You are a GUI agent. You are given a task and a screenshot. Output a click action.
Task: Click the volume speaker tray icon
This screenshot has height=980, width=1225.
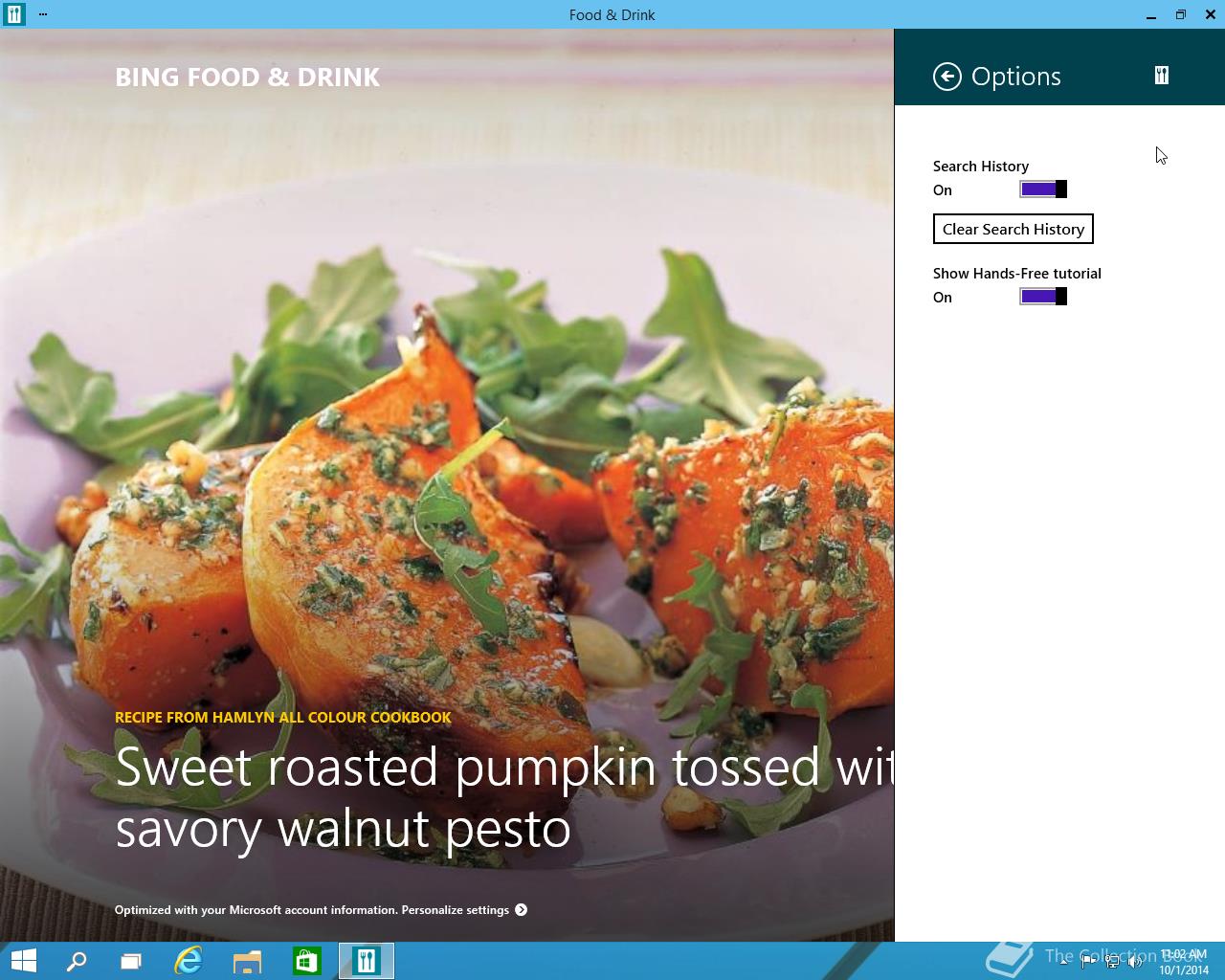[x=1135, y=962]
